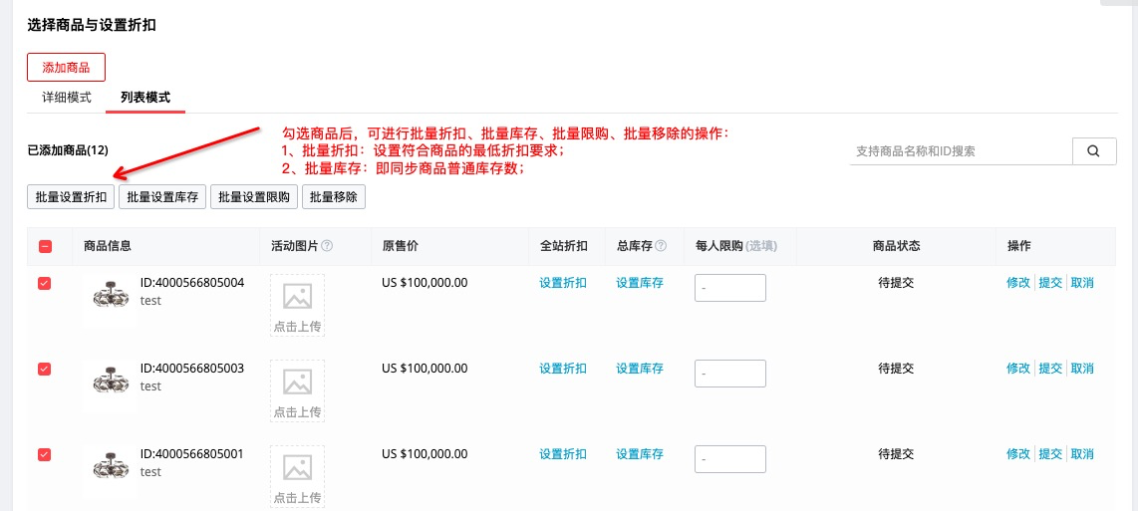Toggle the select-all checkbox in table header
This screenshot has height=511, width=1138.
(x=45, y=247)
